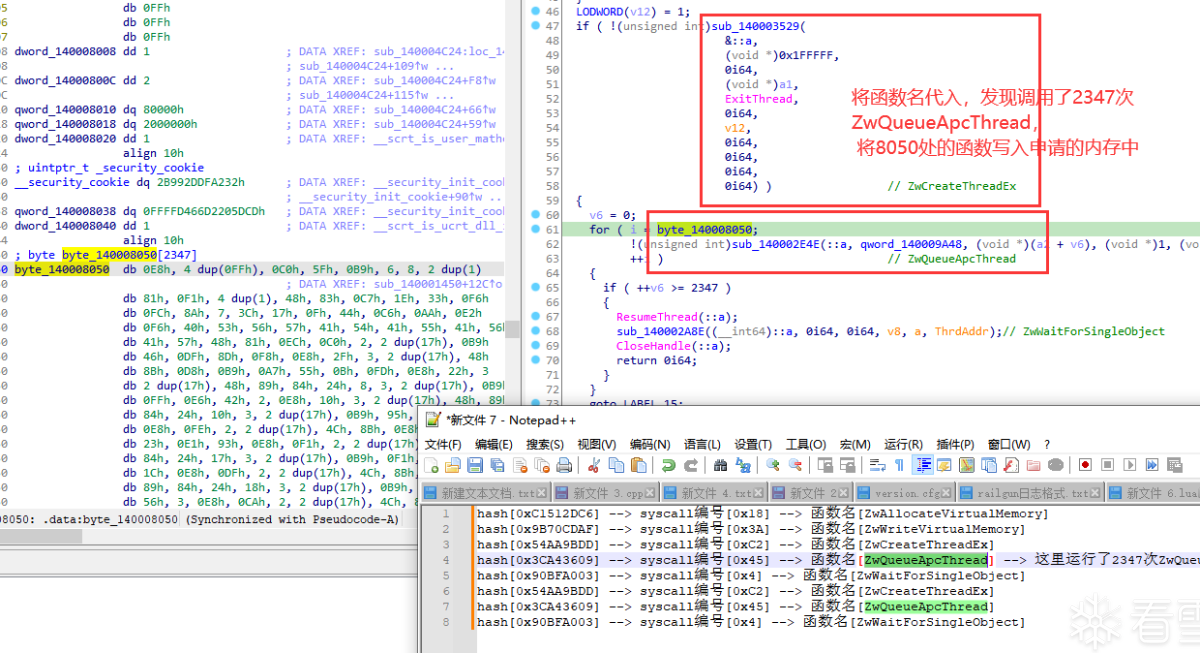The image size is (1200, 653).
Task: Open the 文件(F) menu in Notepad++
Action: click(443, 444)
